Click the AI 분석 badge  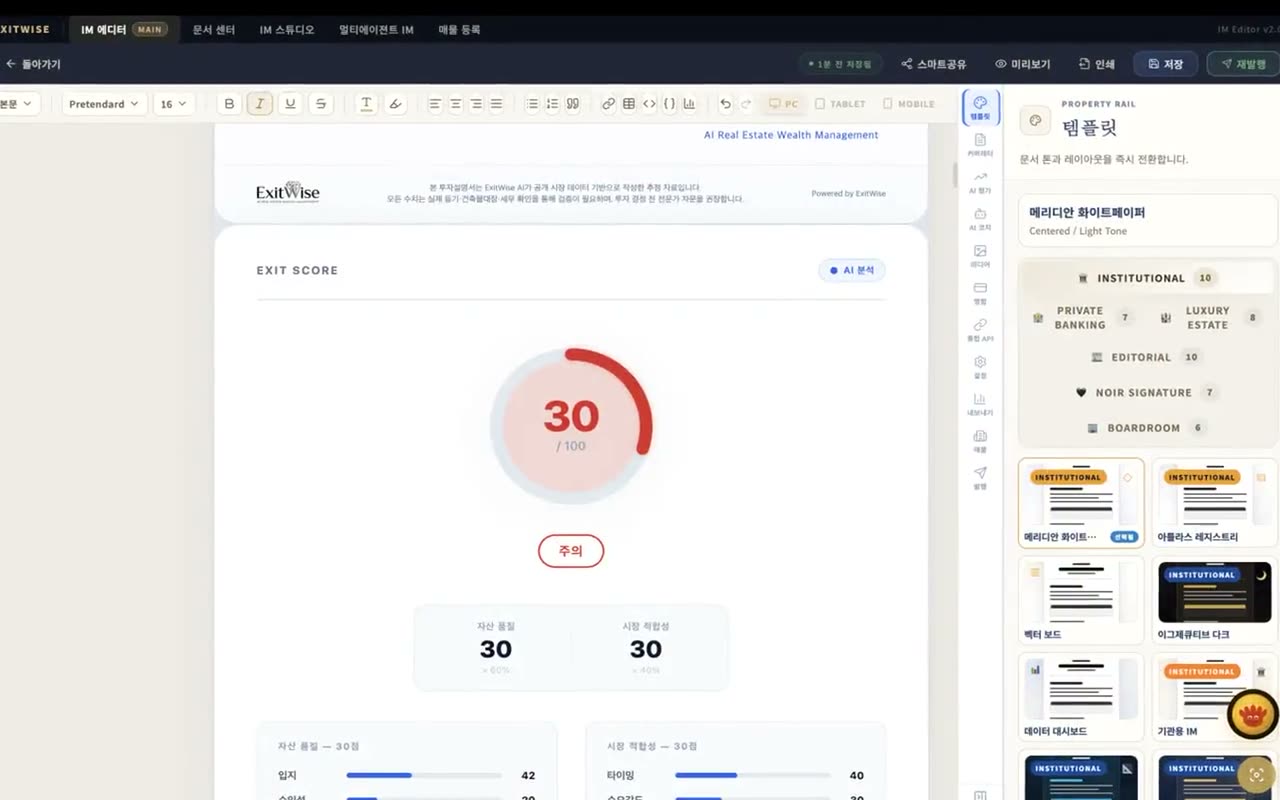tap(852, 270)
